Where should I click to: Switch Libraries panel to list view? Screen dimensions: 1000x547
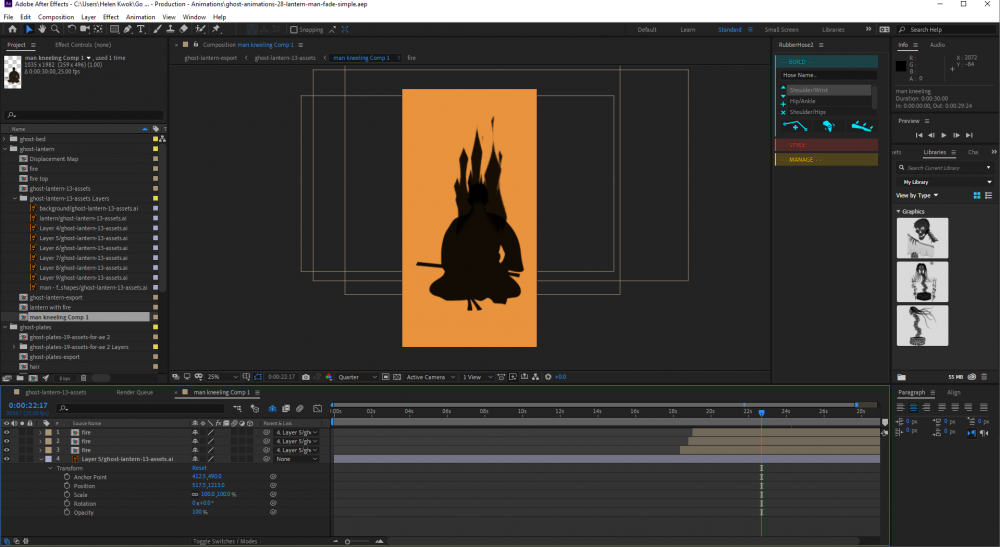point(988,195)
